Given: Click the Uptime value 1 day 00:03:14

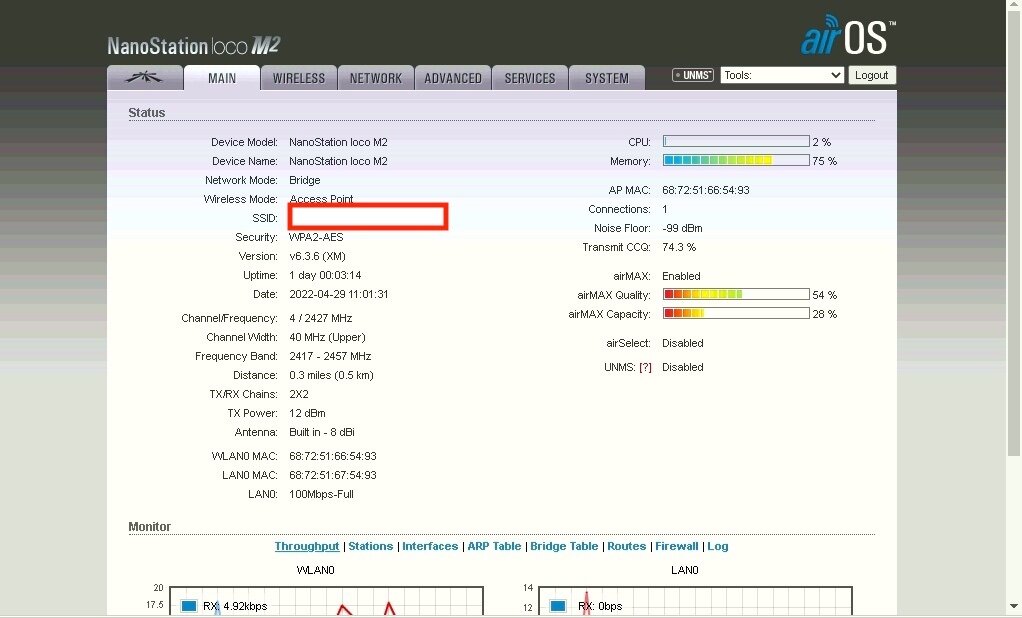Looking at the screenshot, I should (325, 275).
